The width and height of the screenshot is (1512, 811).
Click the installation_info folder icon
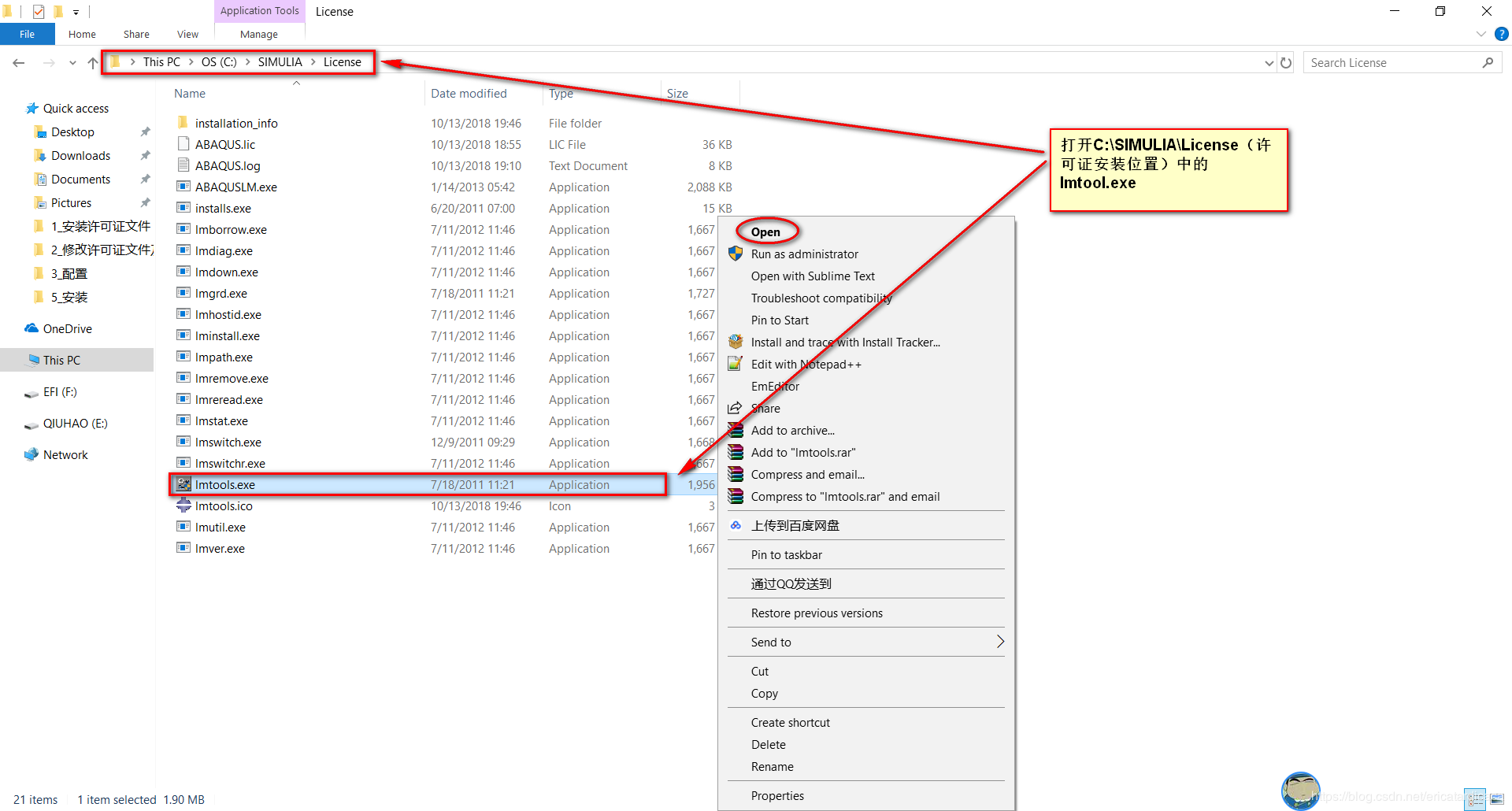[183, 123]
